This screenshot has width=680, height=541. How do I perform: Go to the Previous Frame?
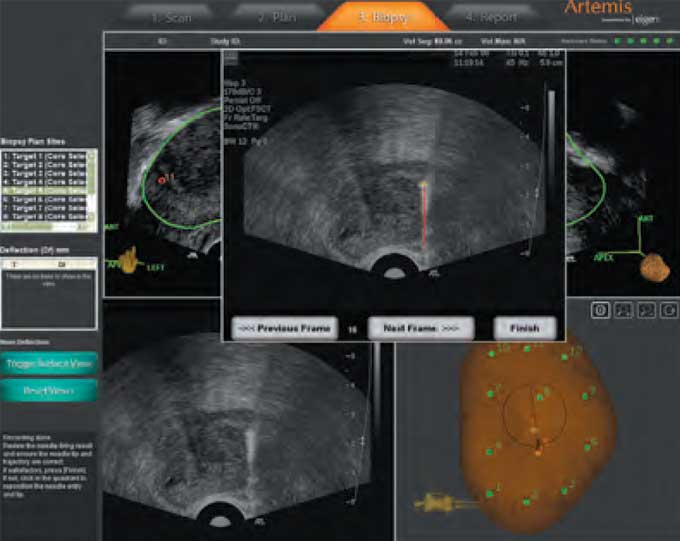pos(285,328)
